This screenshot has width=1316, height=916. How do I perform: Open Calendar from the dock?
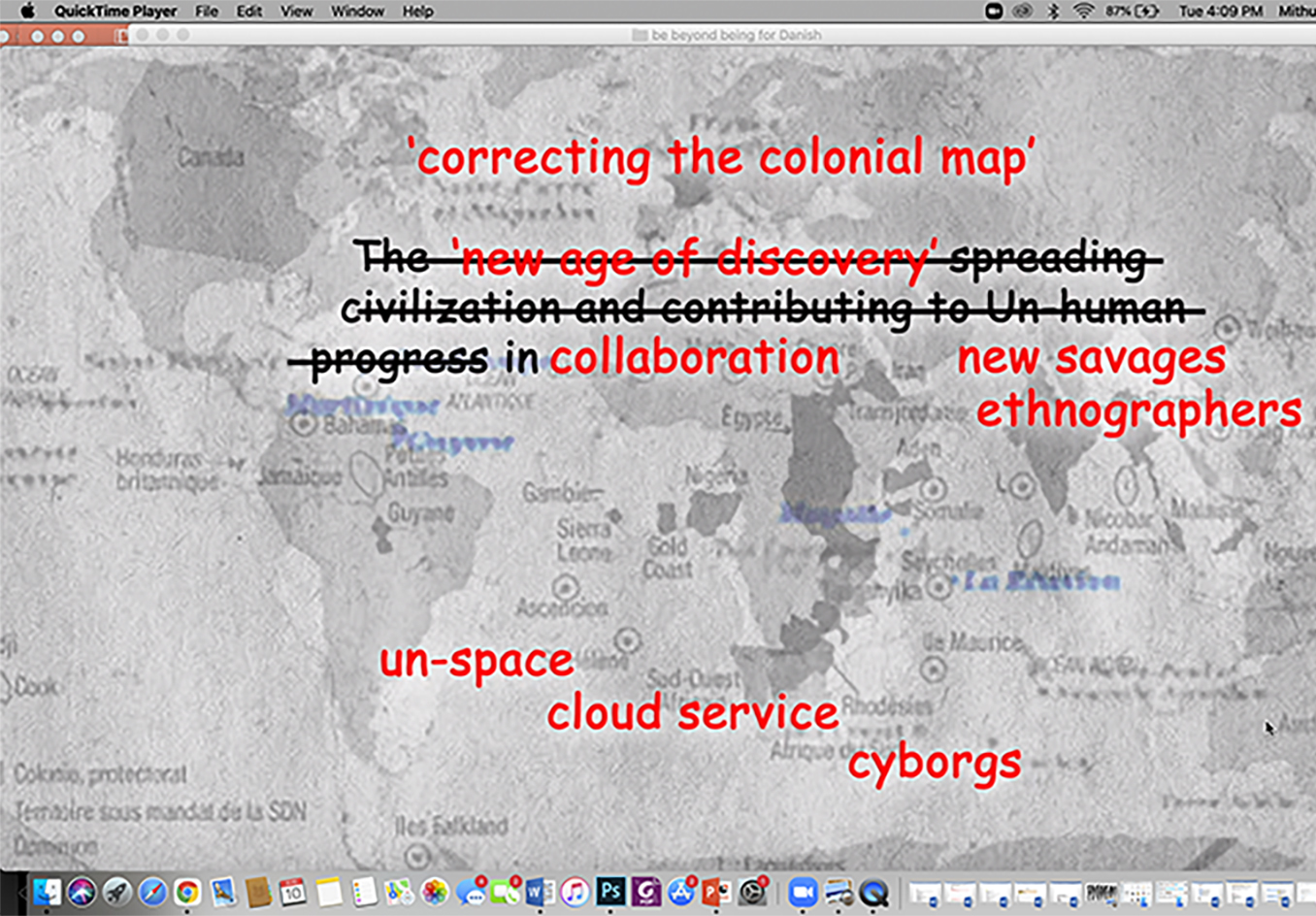[292, 892]
